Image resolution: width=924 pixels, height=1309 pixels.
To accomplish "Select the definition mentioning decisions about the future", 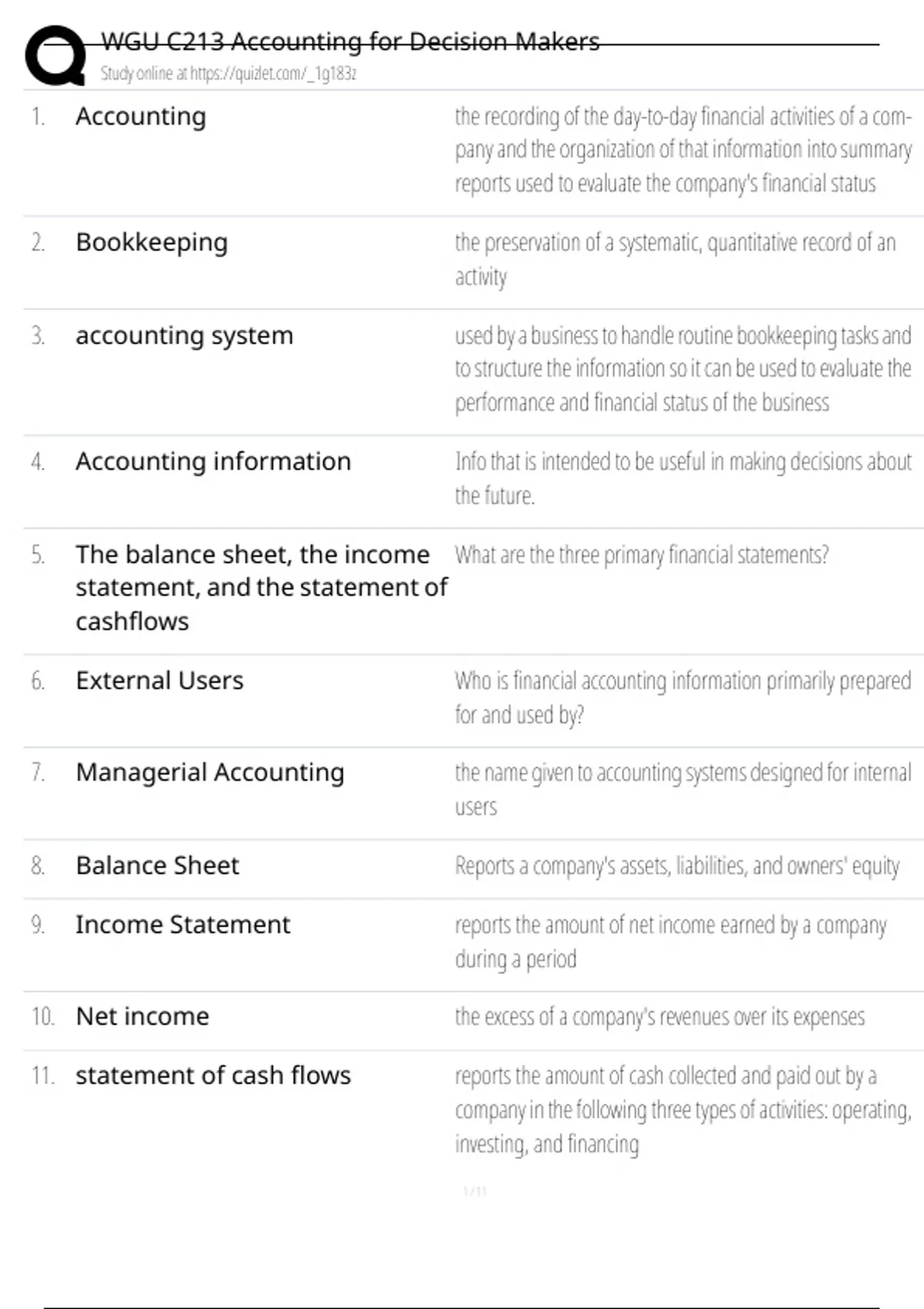I will 682,478.
